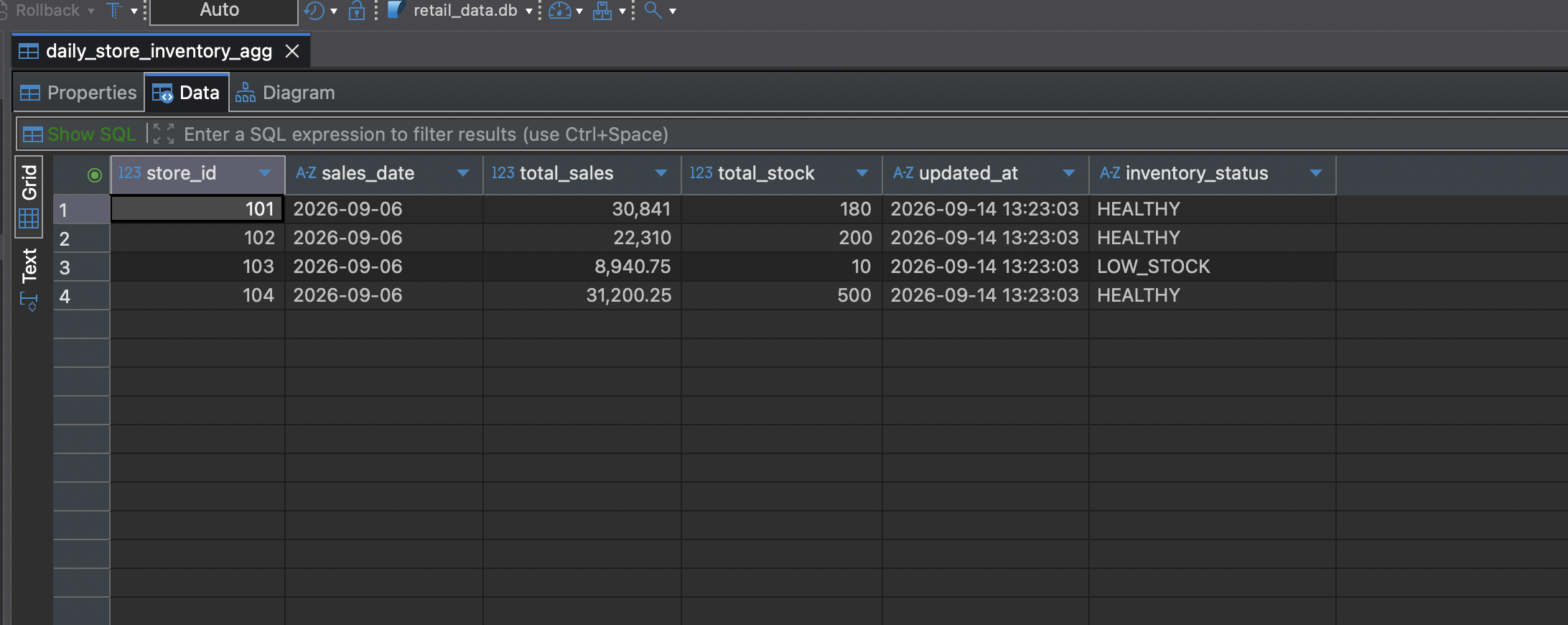Switch to Text view mode

point(29,266)
